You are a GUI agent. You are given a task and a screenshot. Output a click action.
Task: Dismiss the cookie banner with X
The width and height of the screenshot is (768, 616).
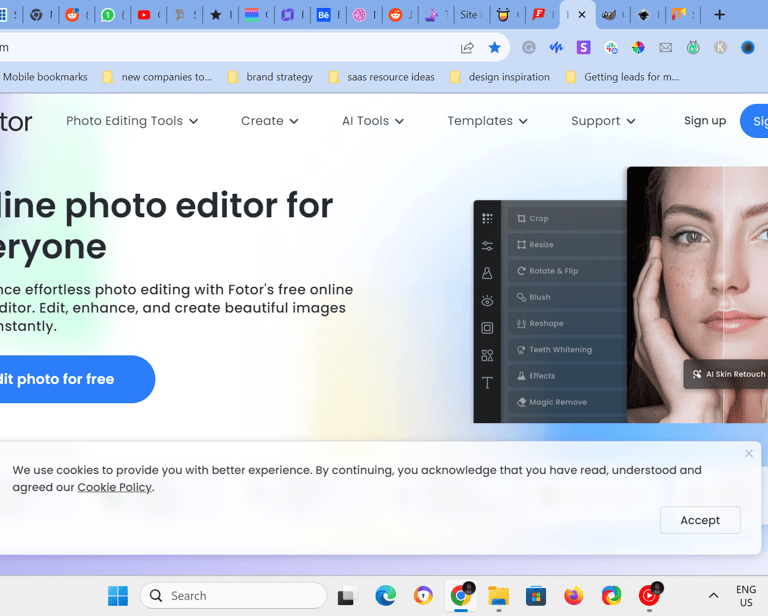click(748, 453)
